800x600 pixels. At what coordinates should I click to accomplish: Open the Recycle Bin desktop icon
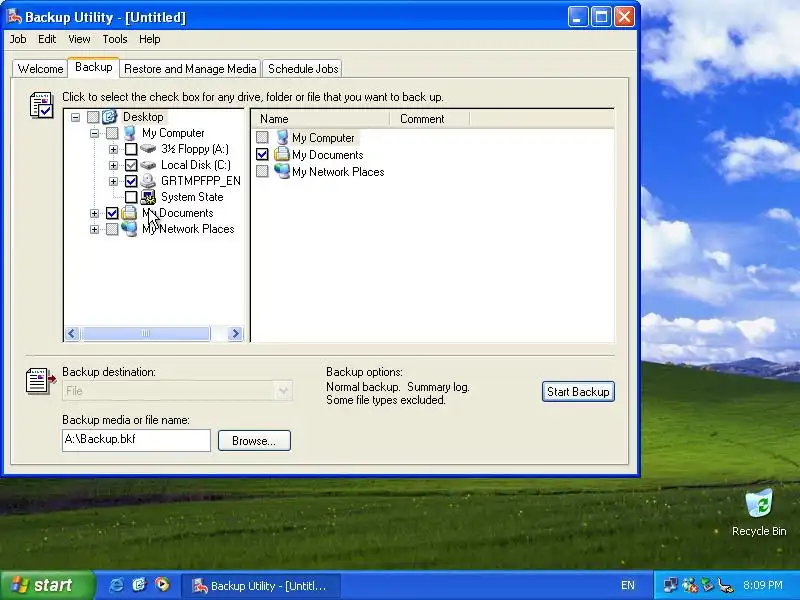(x=759, y=503)
